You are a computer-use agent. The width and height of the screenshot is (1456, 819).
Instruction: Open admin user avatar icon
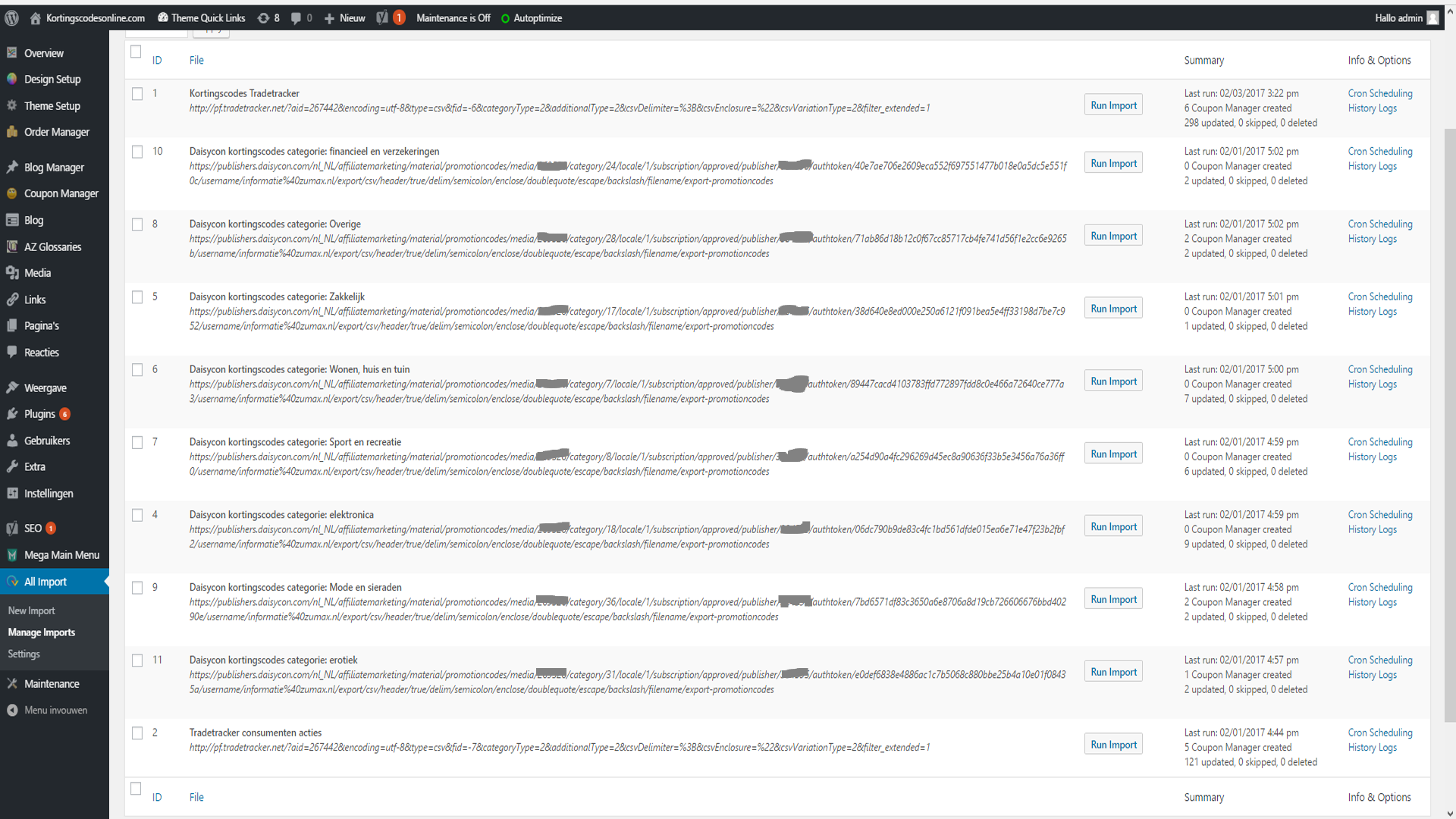tap(1432, 18)
